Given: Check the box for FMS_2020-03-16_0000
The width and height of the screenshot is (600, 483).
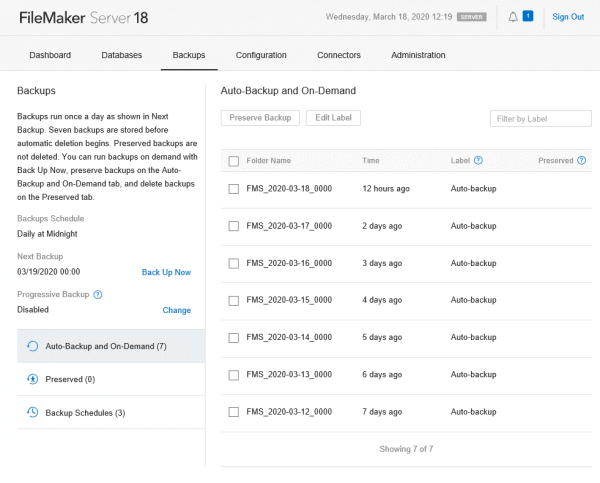Looking at the screenshot, I should pos(233,263).
